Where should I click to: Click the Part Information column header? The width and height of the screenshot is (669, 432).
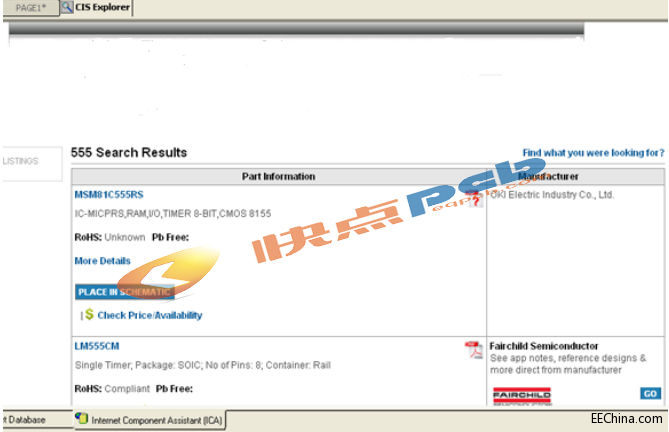click(x=279, y=177)
